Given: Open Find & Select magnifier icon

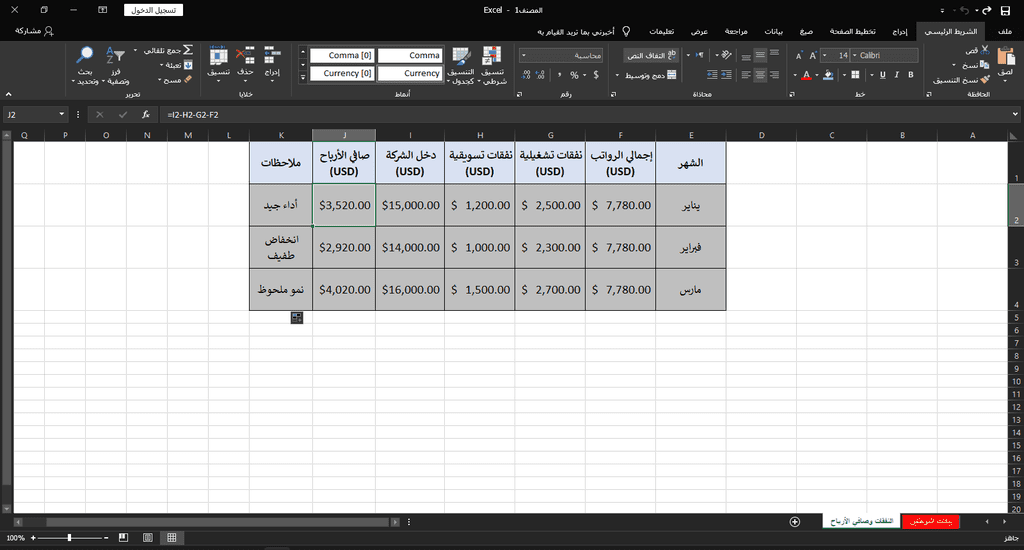Looking at the screenshot, I should point(86,57).
